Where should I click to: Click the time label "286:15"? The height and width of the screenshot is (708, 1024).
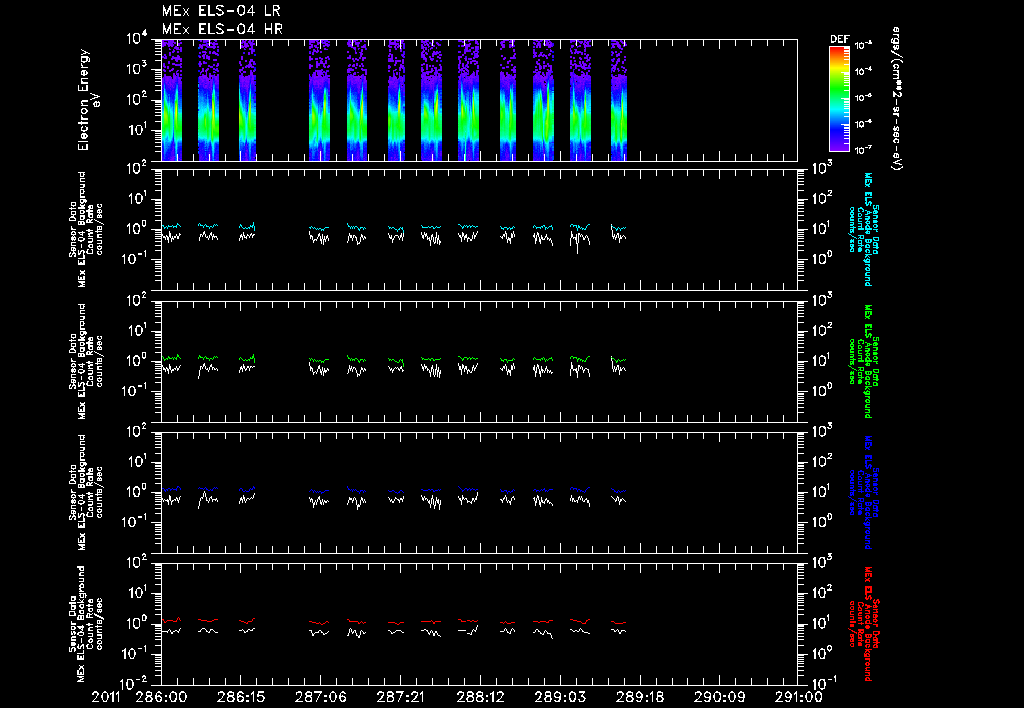click(x=240, y=697)
